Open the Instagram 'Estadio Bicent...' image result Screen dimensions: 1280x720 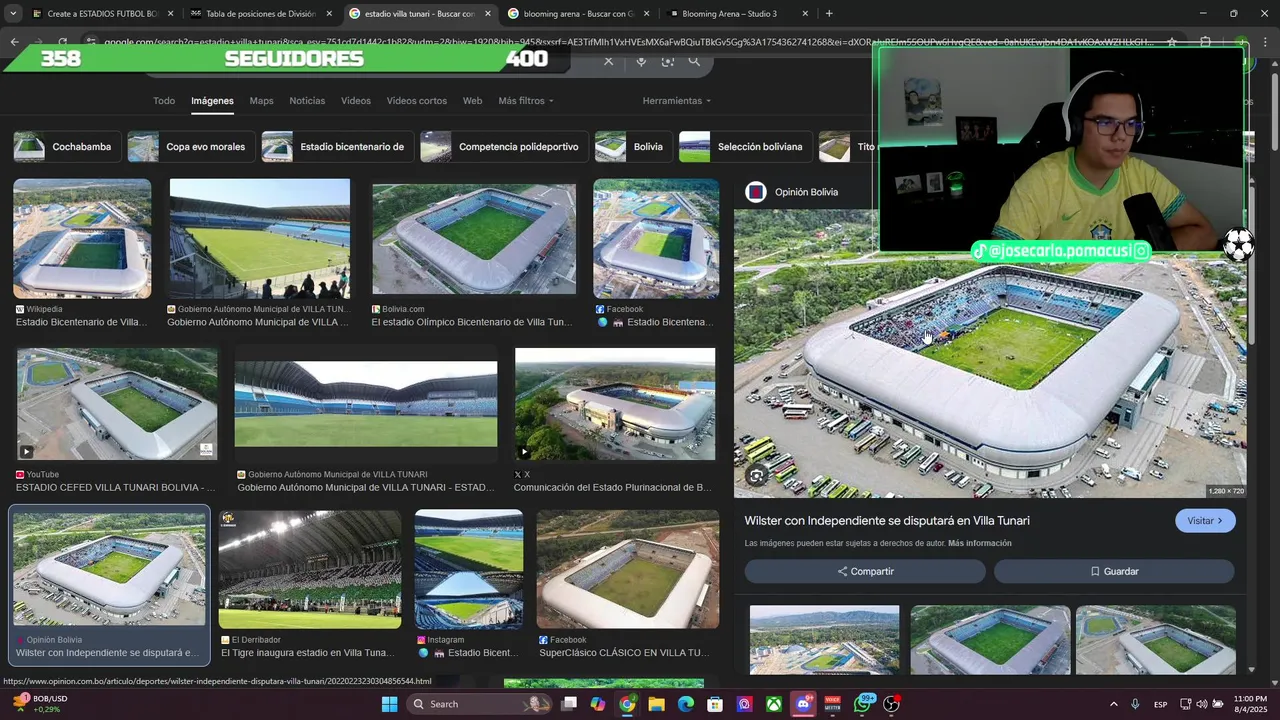coord(469,569)
